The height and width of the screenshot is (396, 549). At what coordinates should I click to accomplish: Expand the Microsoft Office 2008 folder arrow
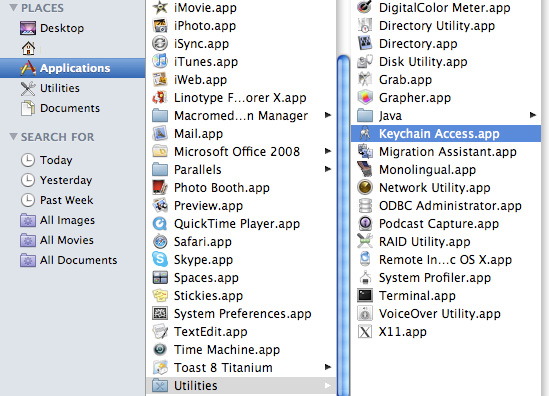328,151
